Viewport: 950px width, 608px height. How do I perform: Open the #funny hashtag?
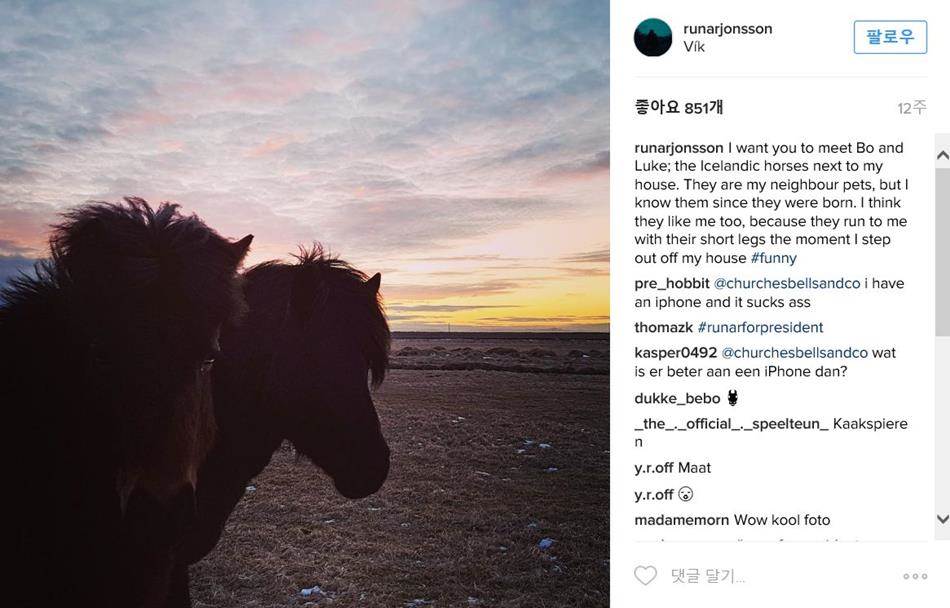click(775, 257)
